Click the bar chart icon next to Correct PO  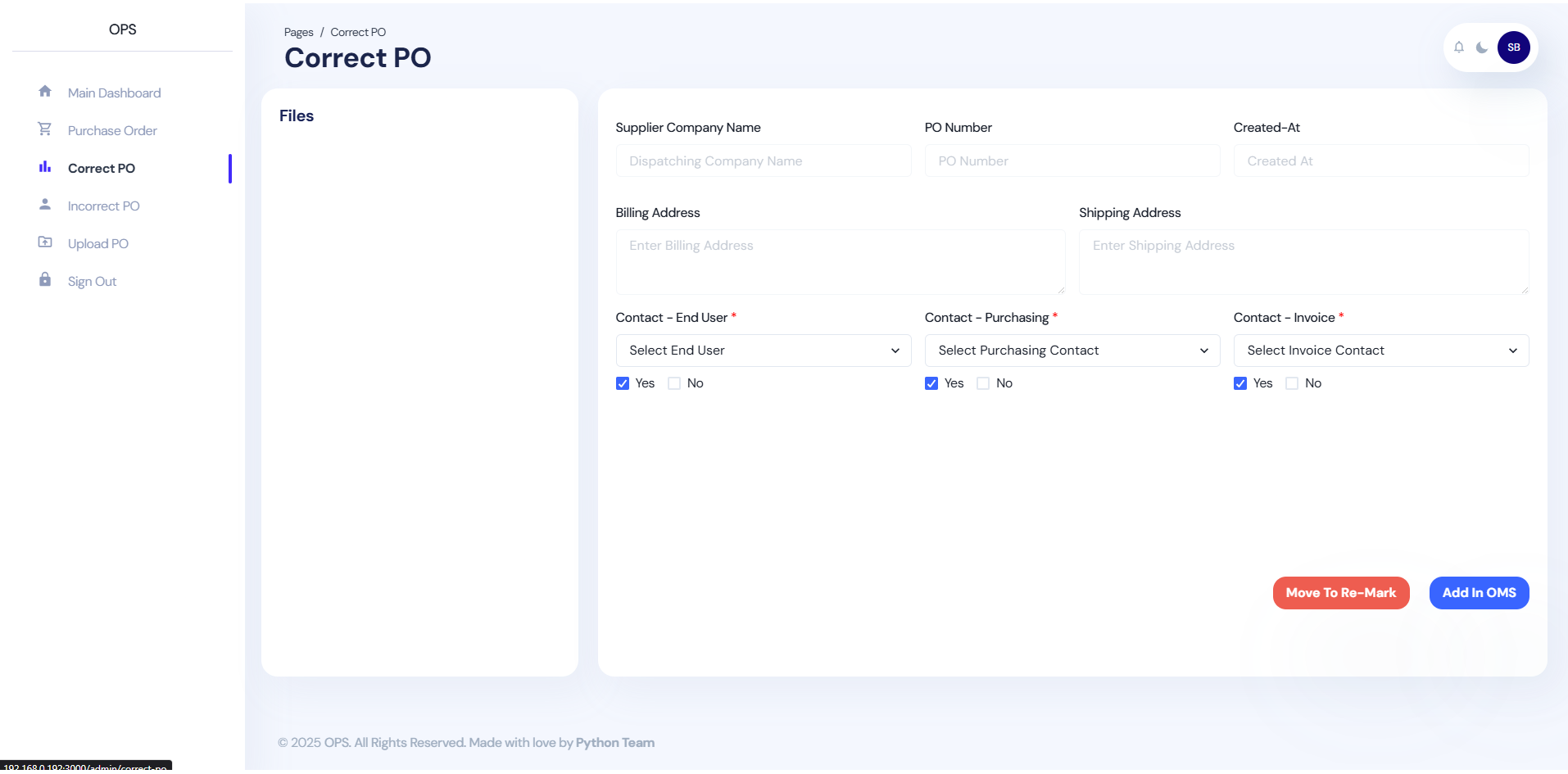click(45, 167)
